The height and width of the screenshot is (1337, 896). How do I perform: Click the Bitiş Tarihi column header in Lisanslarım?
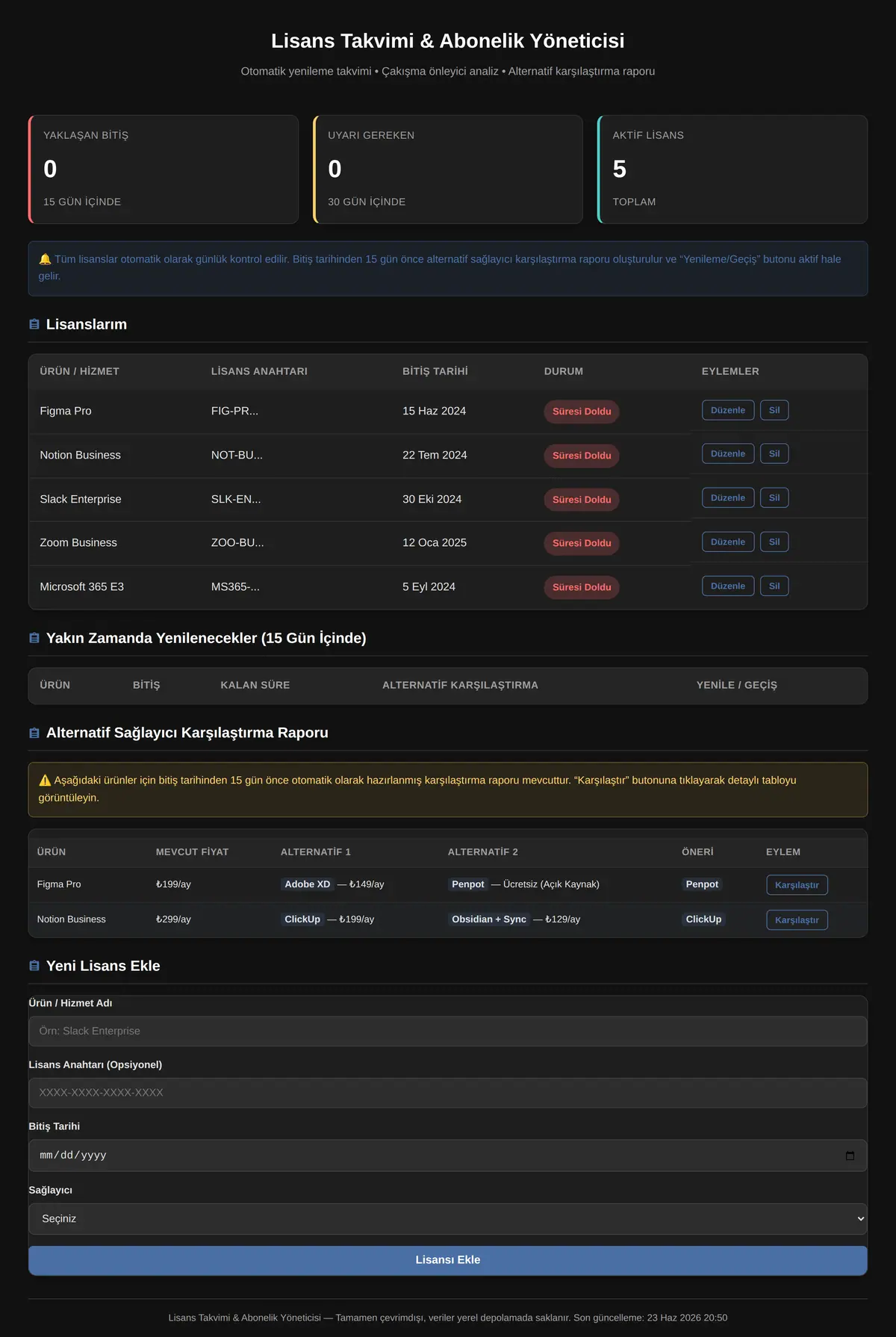[435, 371]
